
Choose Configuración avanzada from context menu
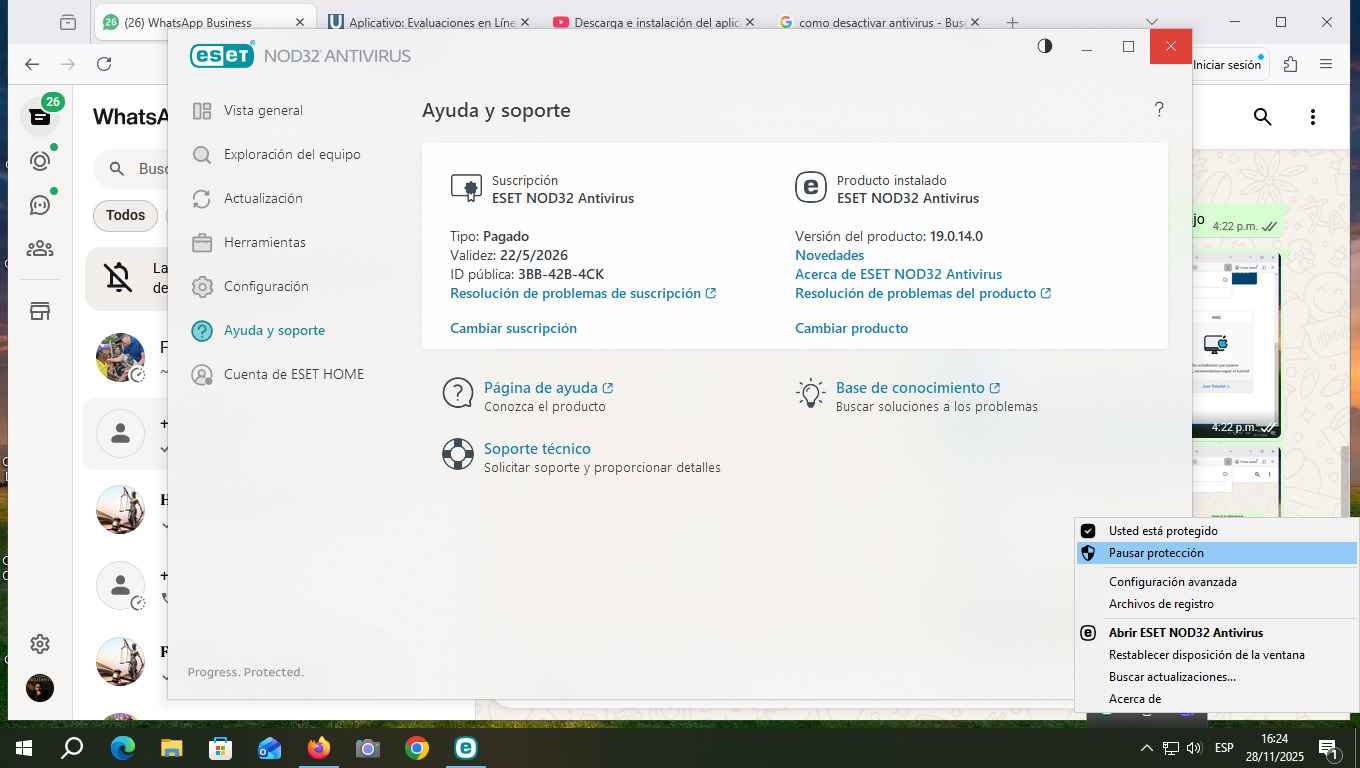1172,582
